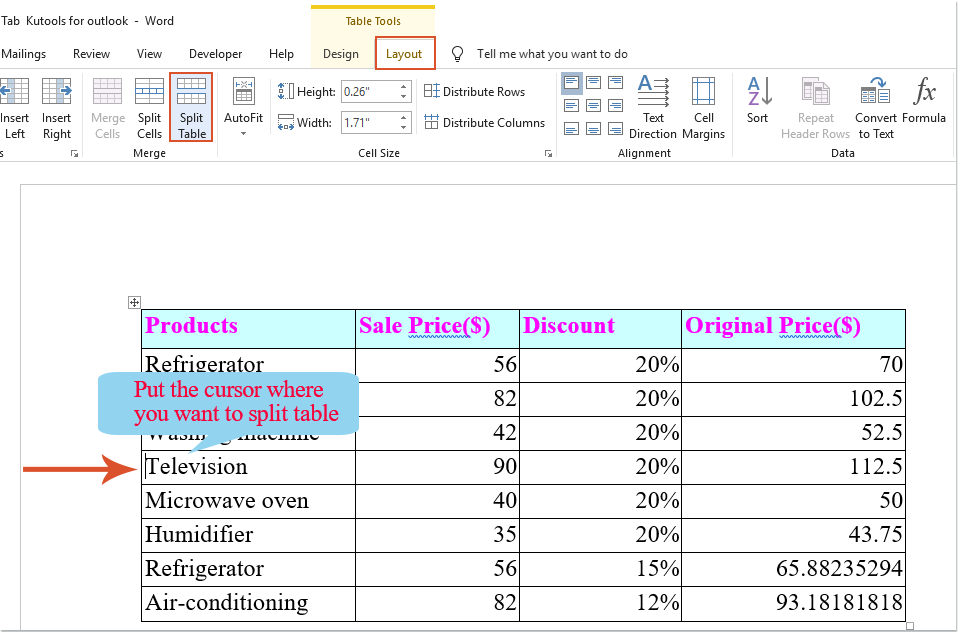Switch to the Design tab
This screenshot has height=632, width=958.
click(340, 54)
